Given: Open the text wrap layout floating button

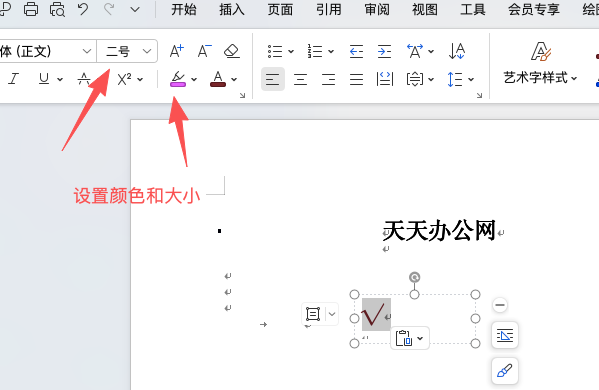Looking at the screenshot, I should coord(505,335).
